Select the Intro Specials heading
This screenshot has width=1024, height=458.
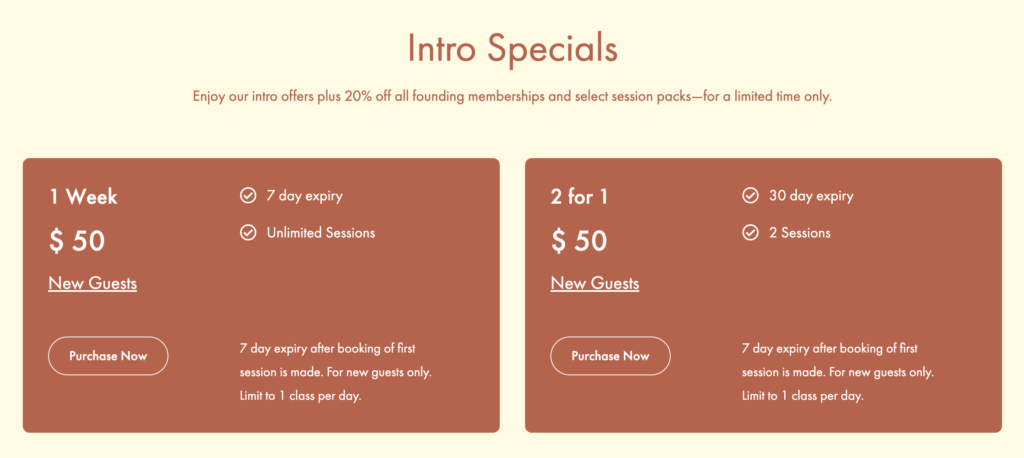512,48
